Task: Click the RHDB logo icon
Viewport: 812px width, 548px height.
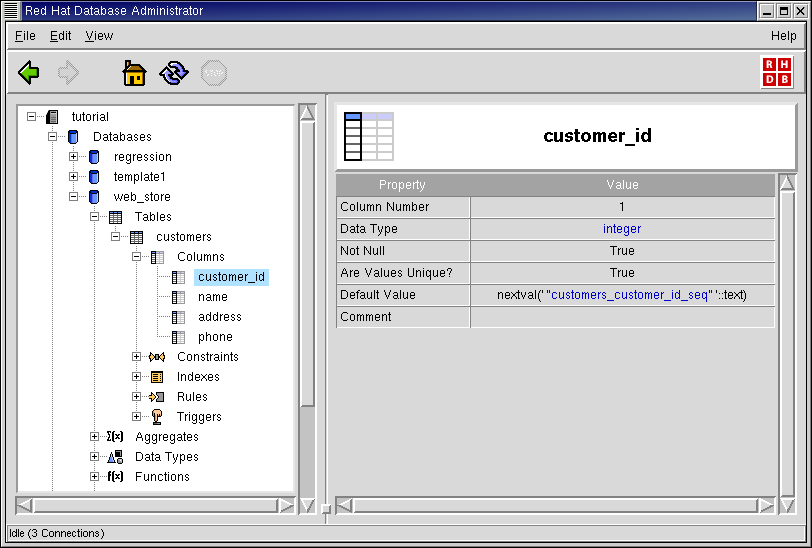Action: pos(777,73)
